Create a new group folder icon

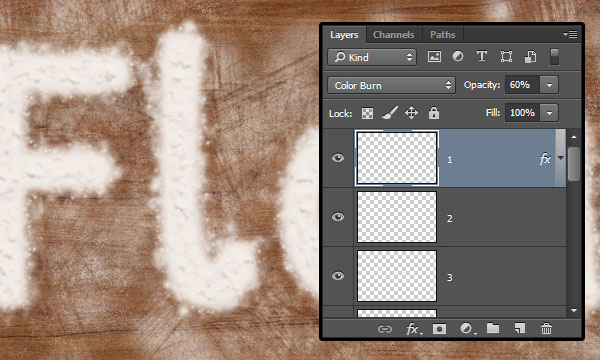(x=493, y=328)
